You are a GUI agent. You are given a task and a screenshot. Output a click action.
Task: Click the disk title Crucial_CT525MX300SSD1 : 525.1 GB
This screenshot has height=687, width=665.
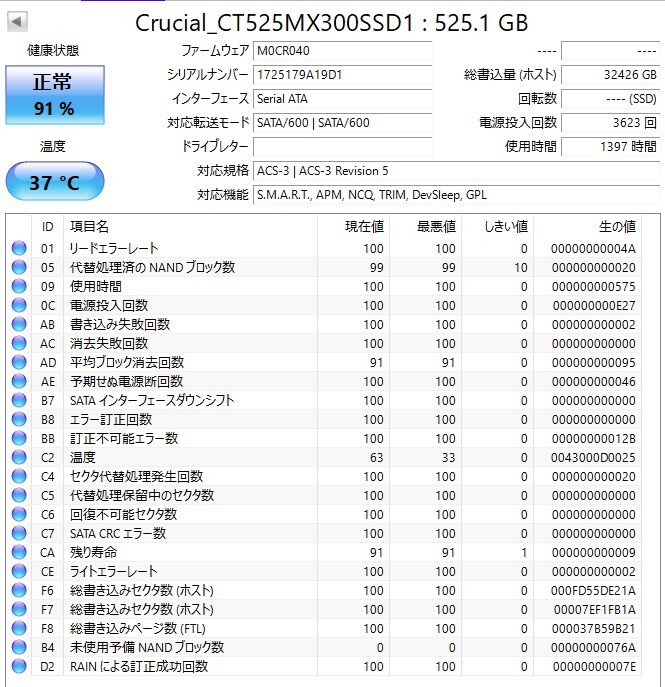332,23
